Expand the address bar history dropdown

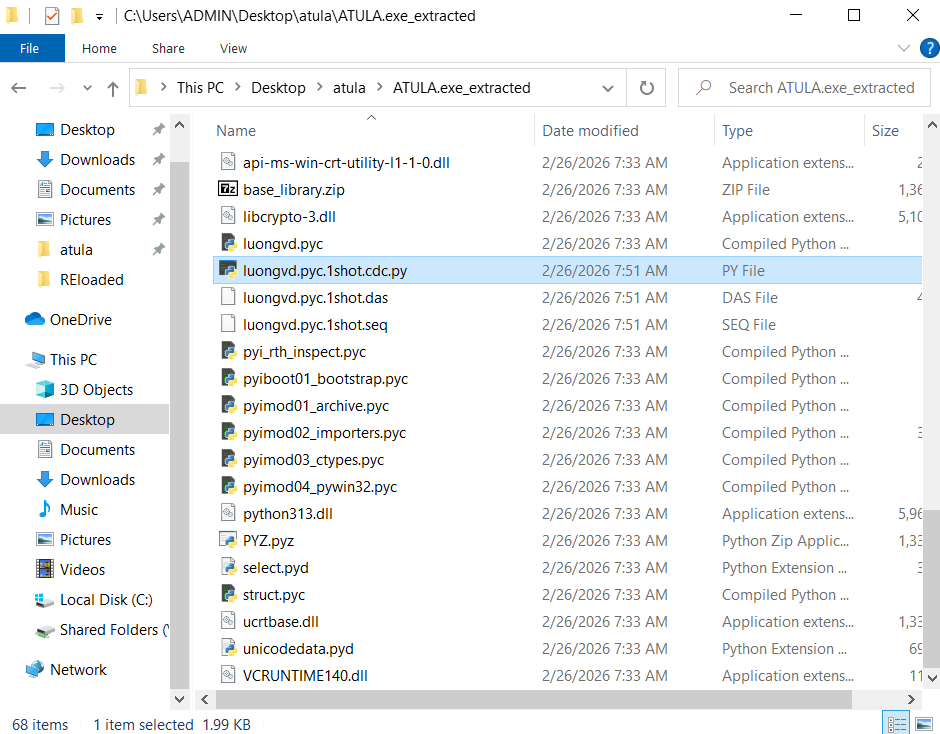608,88
